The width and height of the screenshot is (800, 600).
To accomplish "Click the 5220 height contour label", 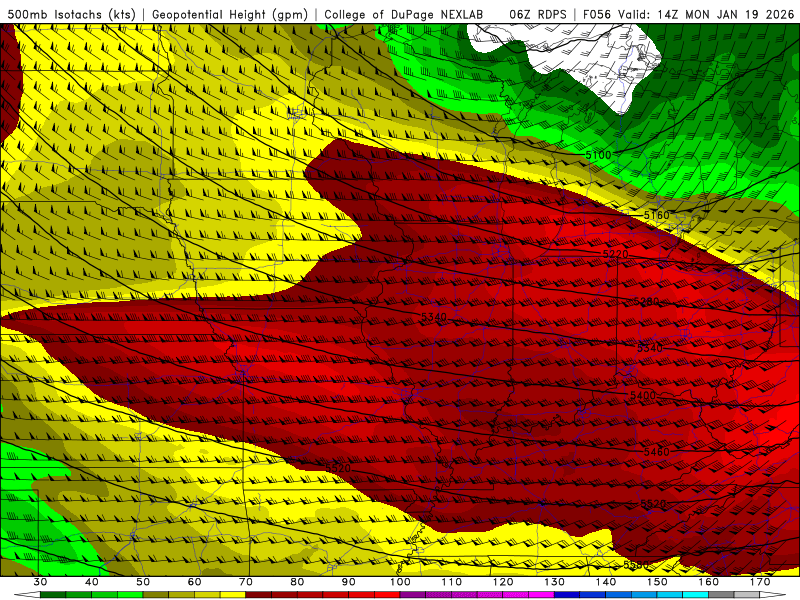I will (x=615, y=254).
